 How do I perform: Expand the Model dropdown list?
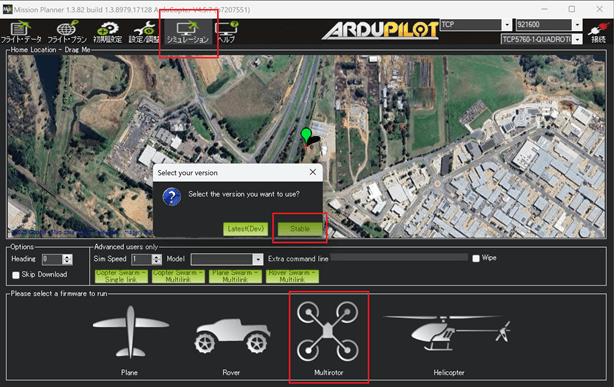point(258,259)
